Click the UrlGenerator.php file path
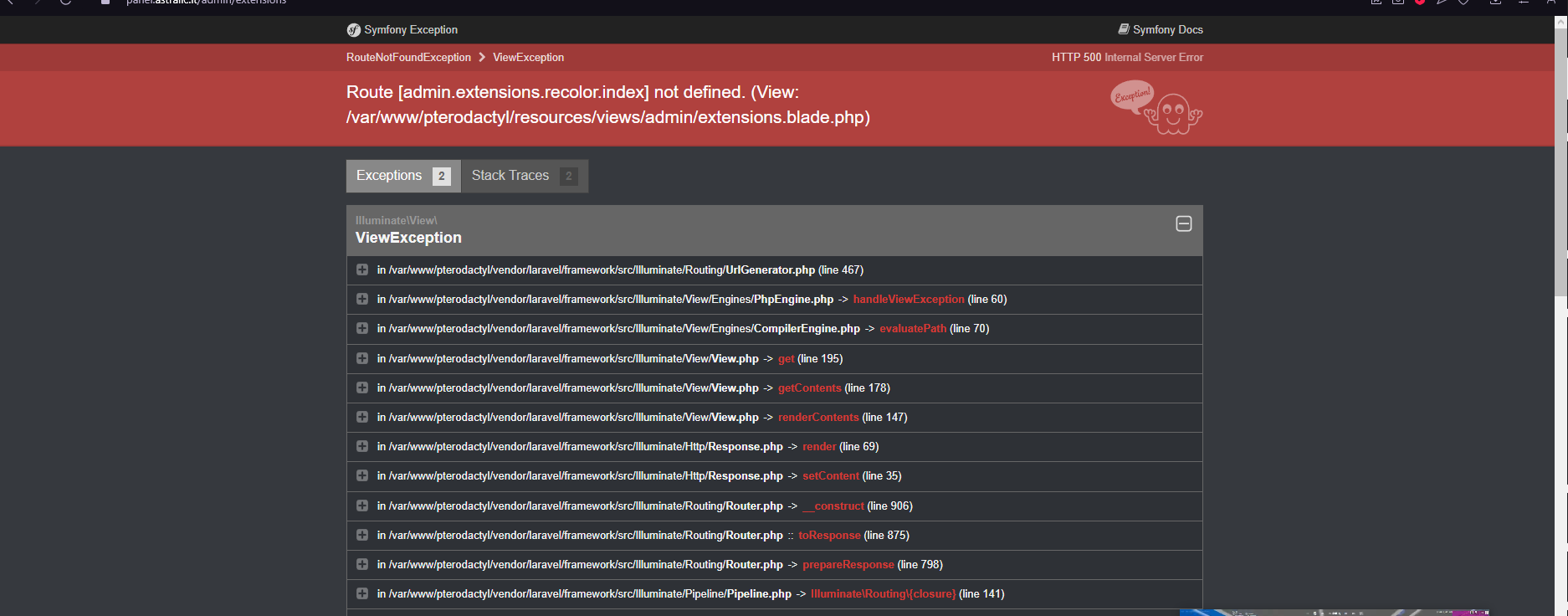1568x616 pixels. [602, 270]
